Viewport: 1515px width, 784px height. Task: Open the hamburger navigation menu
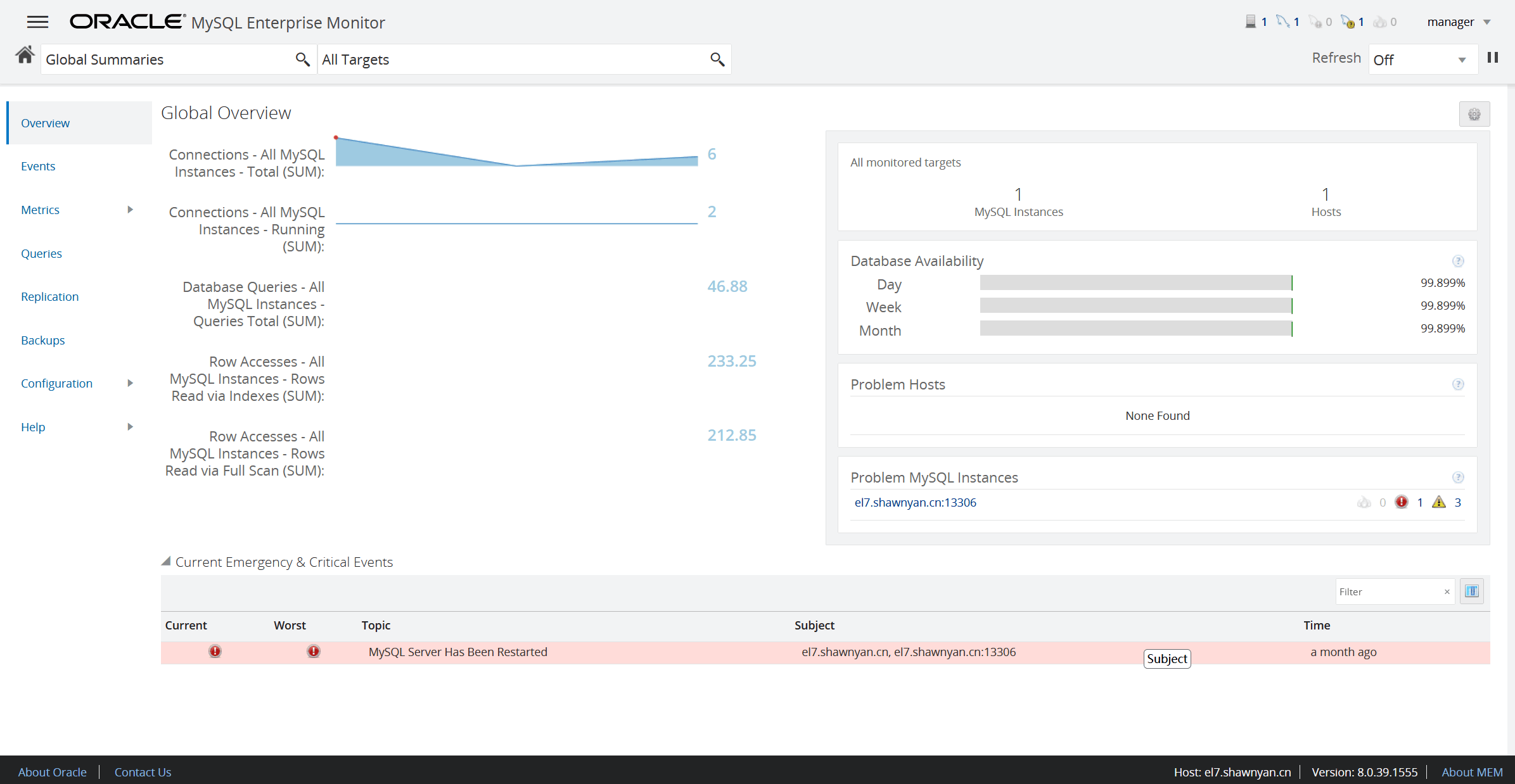(x=37, y=22)
